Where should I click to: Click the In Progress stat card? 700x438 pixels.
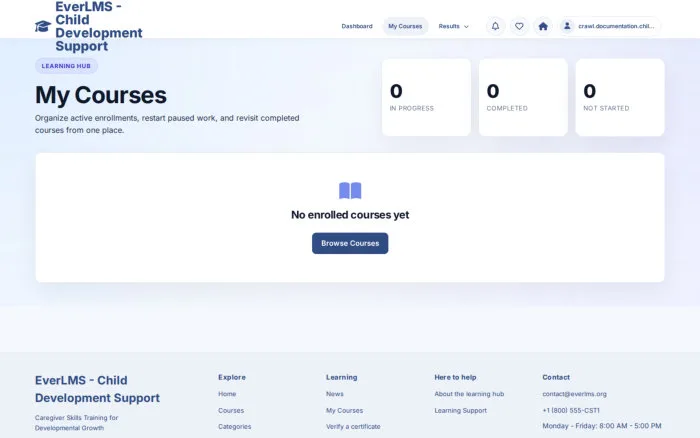[426, 97]
